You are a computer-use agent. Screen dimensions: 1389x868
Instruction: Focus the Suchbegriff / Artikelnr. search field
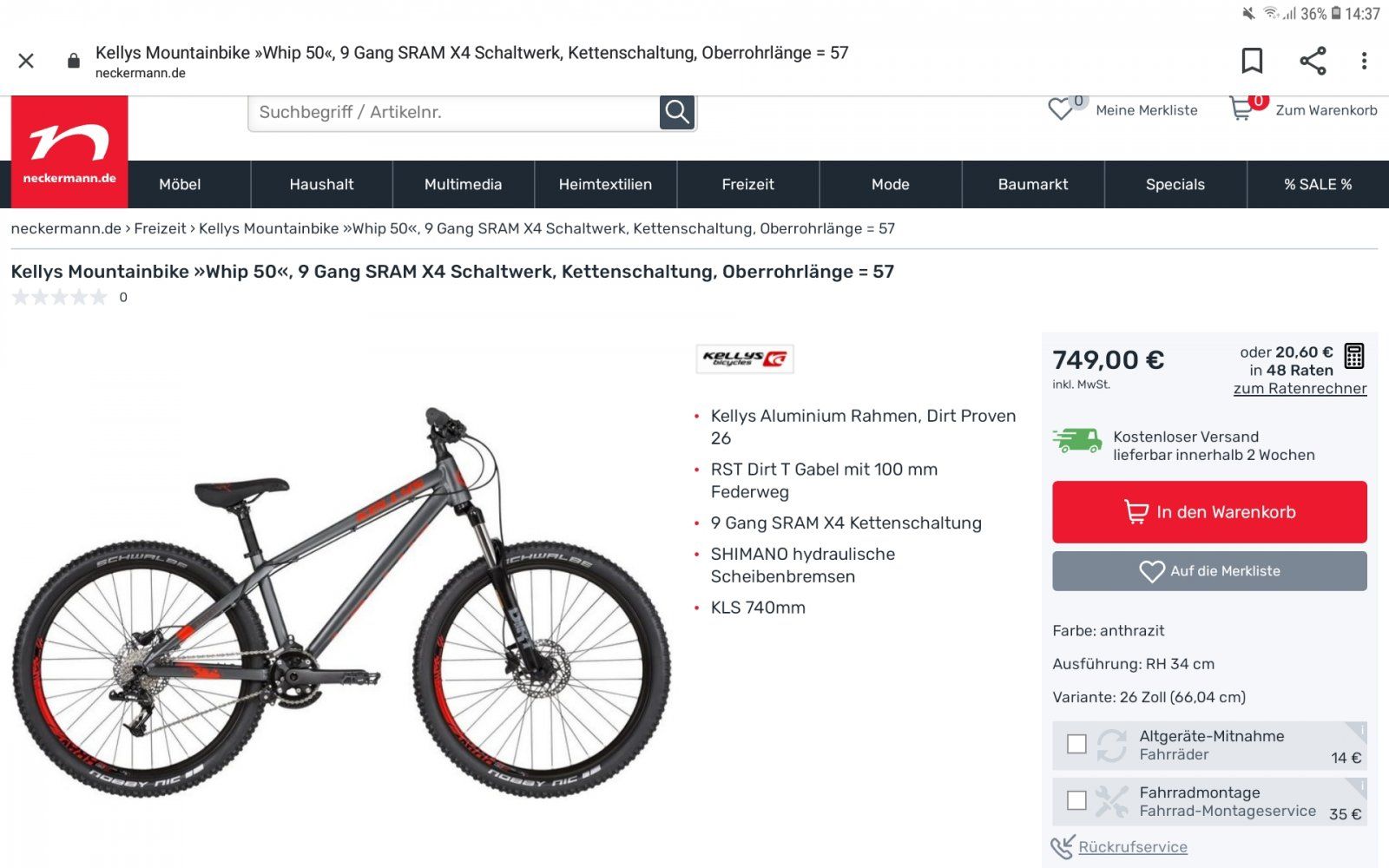(454, 112)
